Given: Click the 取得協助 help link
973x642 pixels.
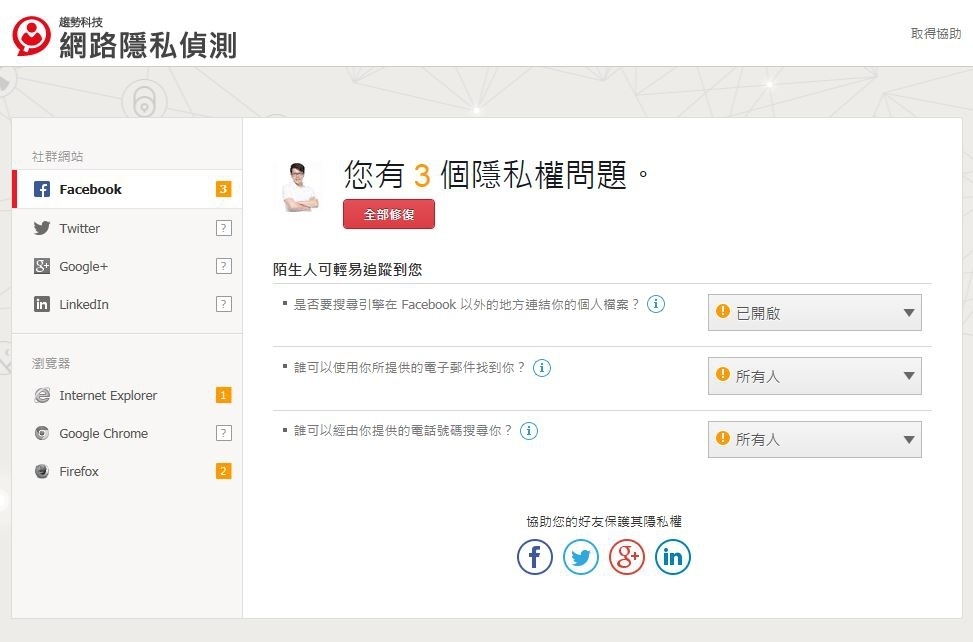Looking at the screenshot, I should 935,34.
